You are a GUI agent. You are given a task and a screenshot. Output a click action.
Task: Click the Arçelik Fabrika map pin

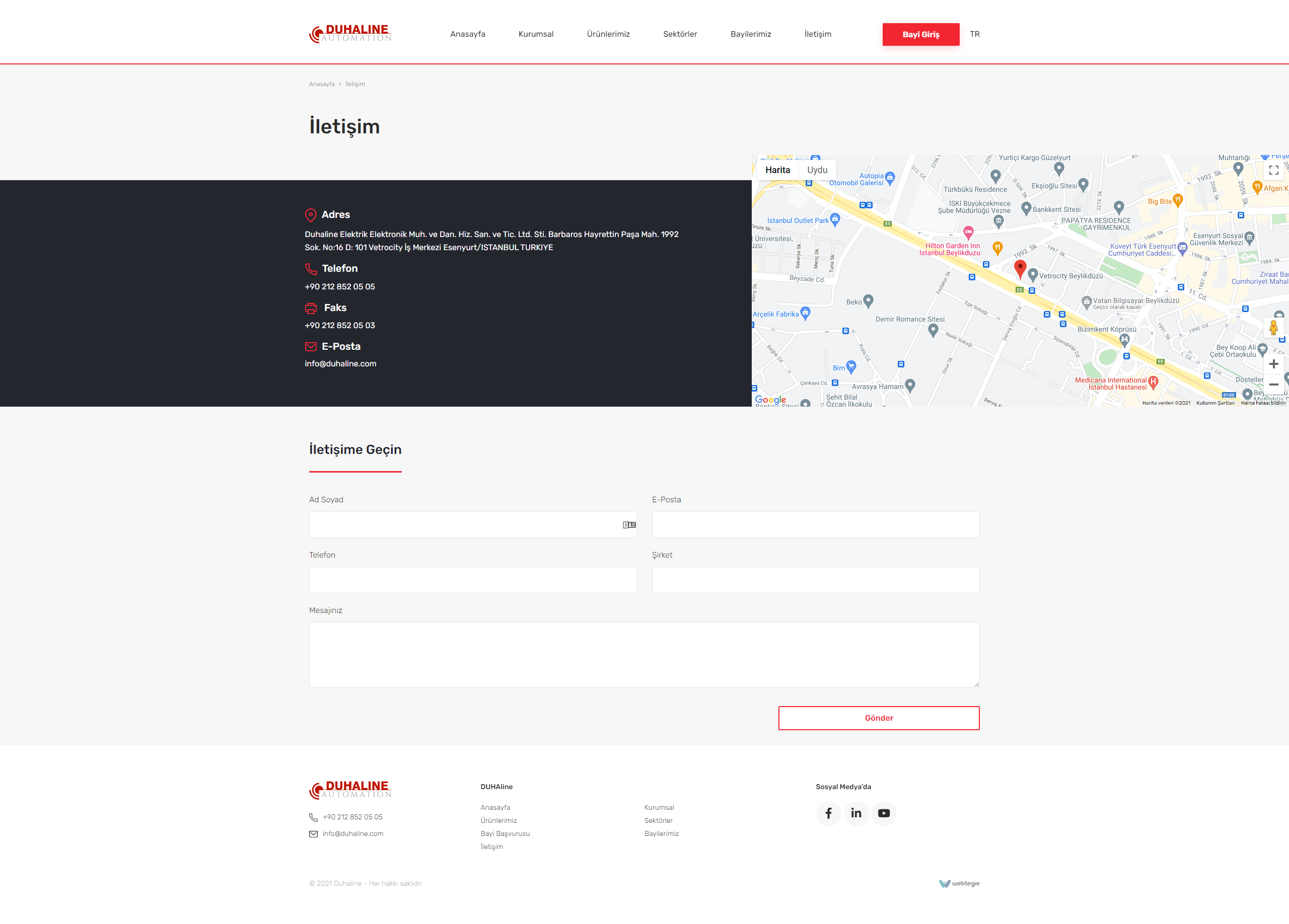805,313
